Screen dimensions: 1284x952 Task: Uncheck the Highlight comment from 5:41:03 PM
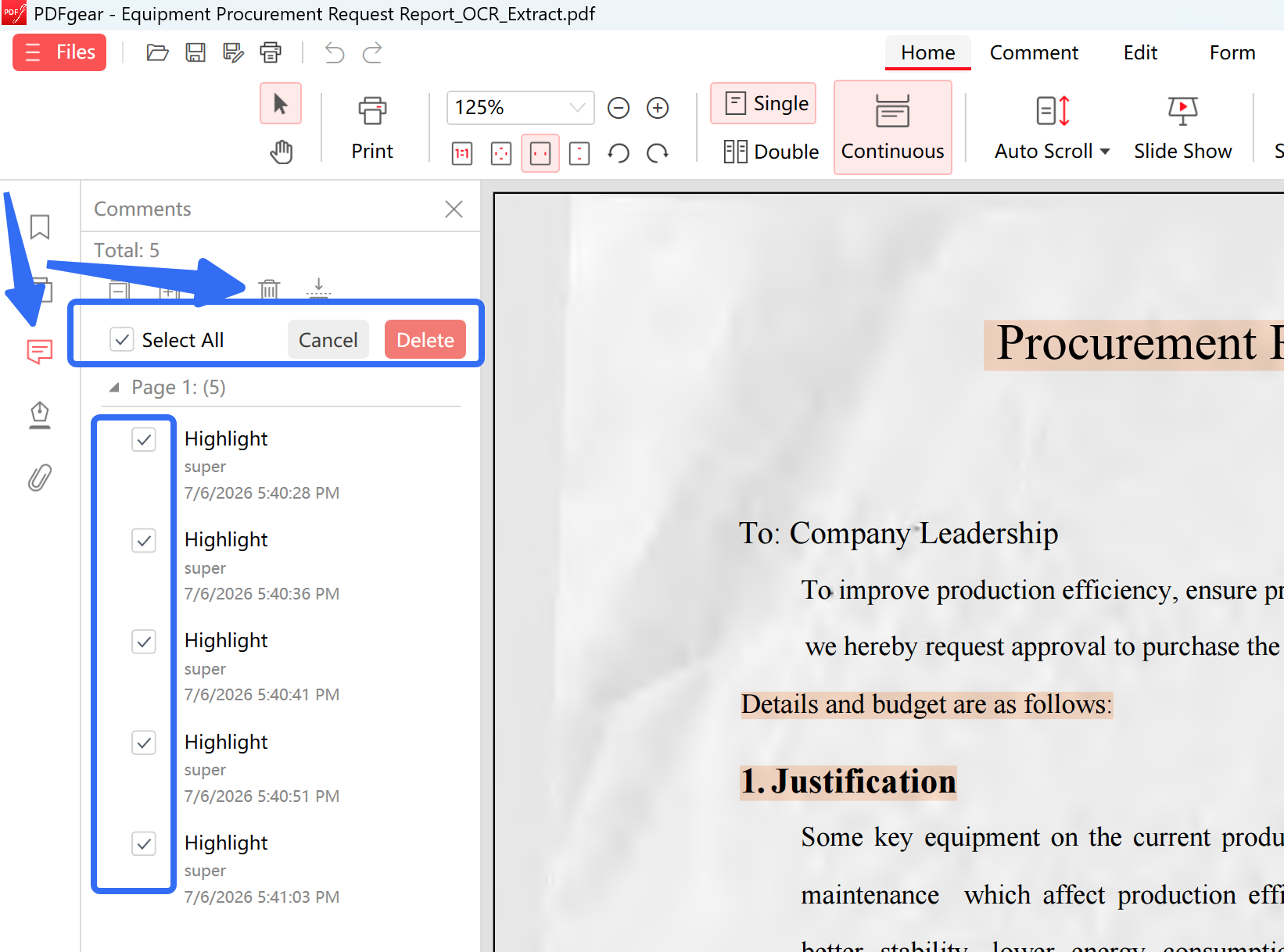[x=144, y=843]
